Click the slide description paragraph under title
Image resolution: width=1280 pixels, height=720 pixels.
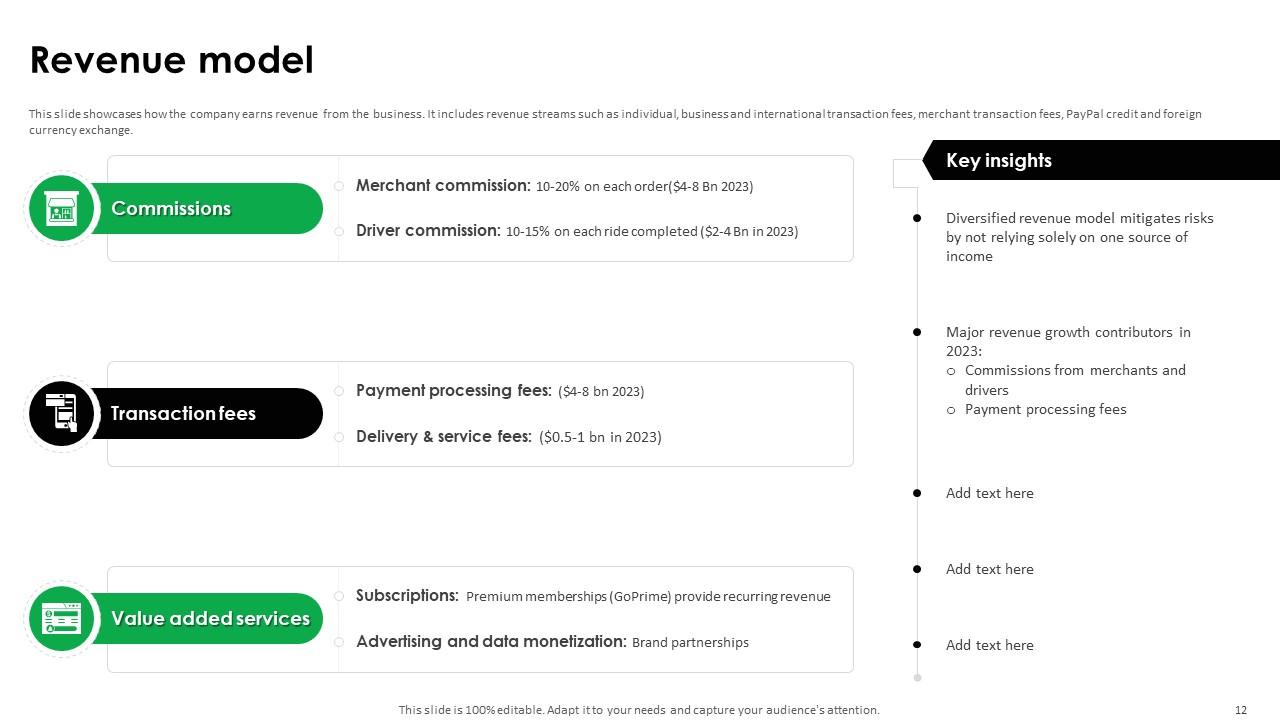tap(615, 122)
